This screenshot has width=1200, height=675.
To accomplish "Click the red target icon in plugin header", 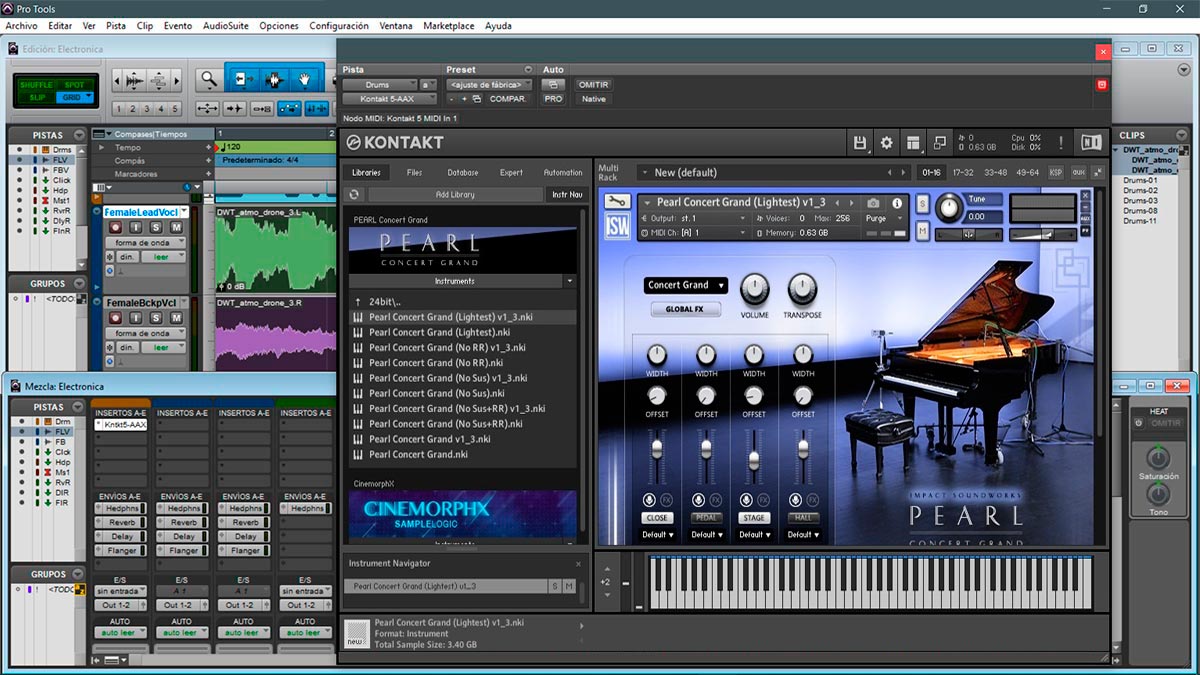I will click(x=1102, y=85).
